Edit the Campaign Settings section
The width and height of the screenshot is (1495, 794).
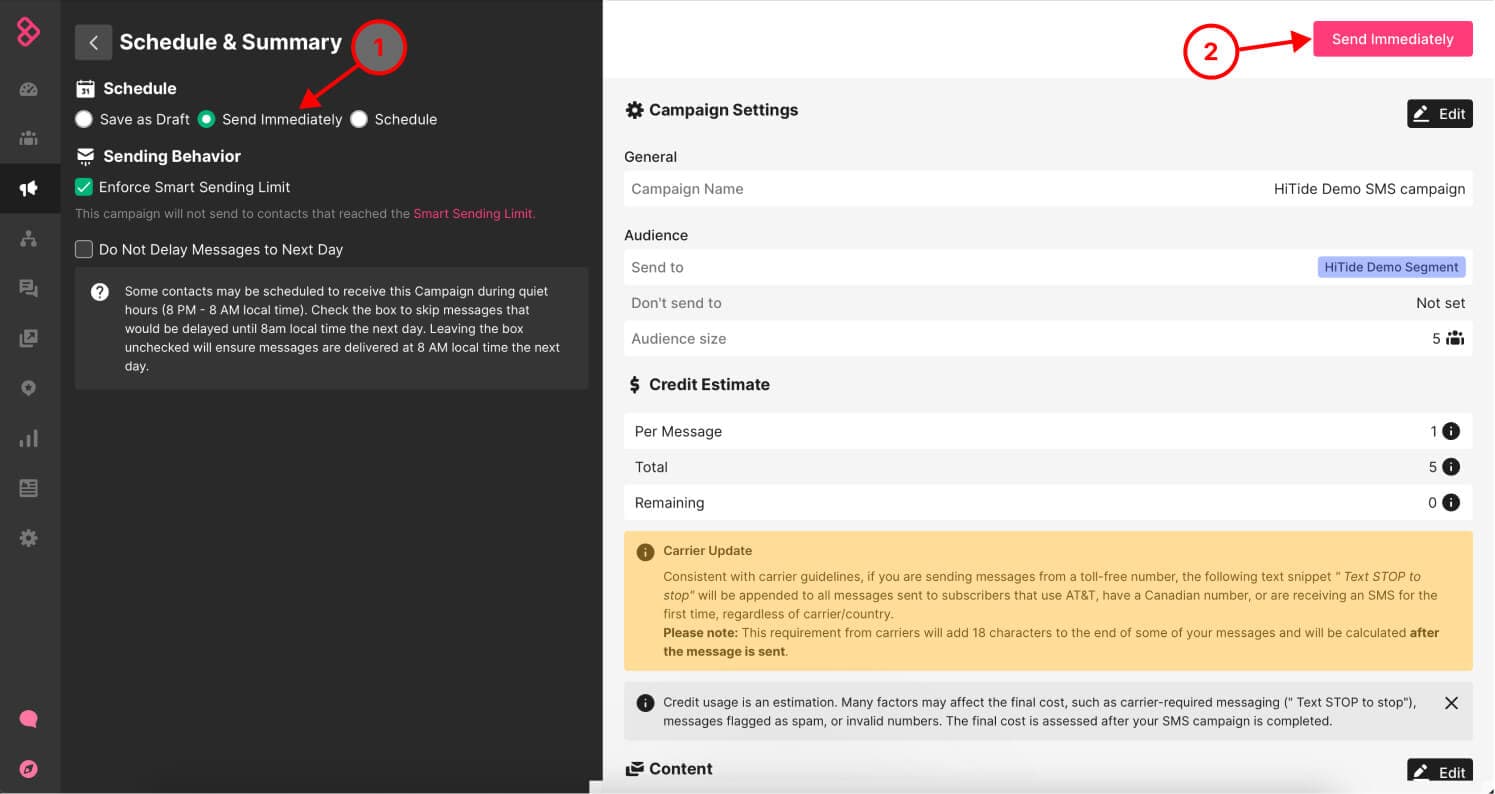[1439, 114]
